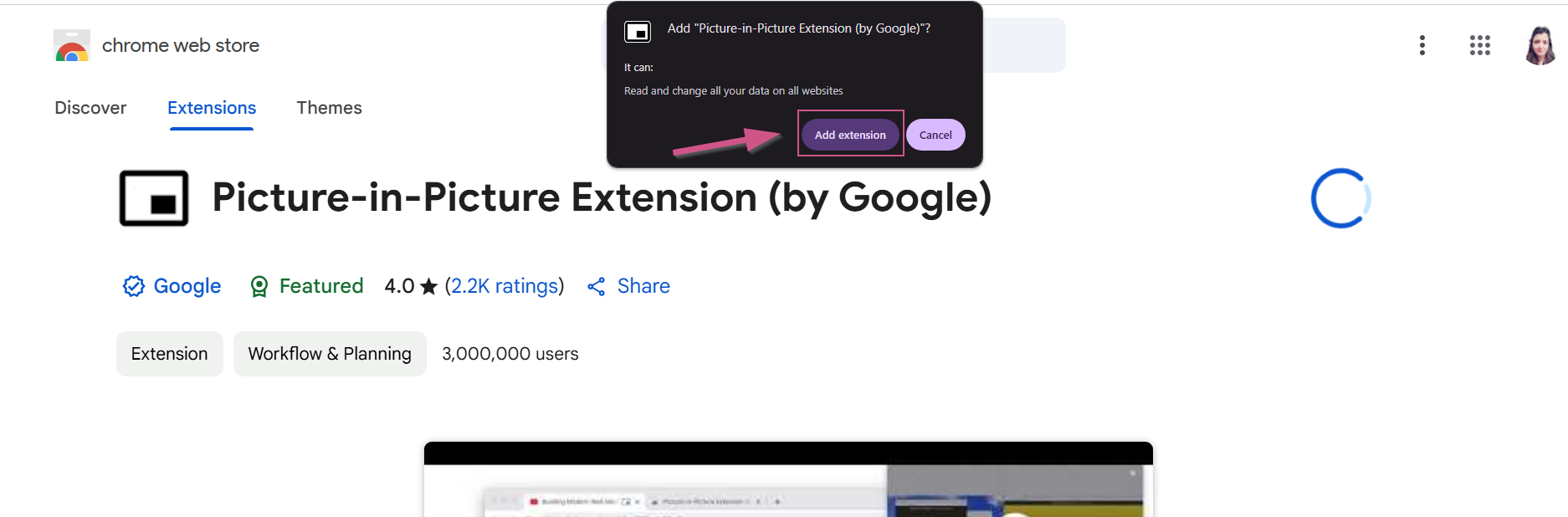The width and height of the screenshot is (1568, 517).
Task: Click the rating star icon
Action: tap(428, 287)
